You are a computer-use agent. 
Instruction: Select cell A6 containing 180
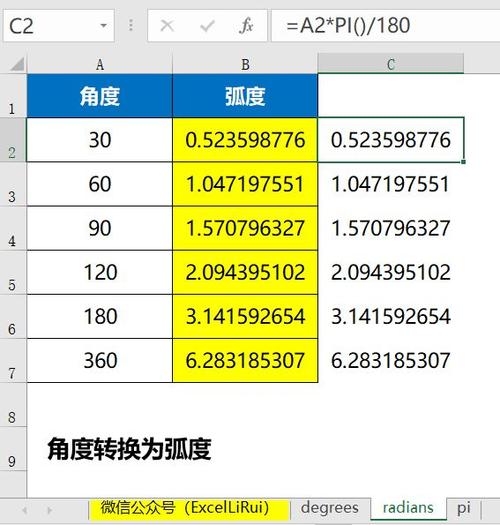(100, 316)
